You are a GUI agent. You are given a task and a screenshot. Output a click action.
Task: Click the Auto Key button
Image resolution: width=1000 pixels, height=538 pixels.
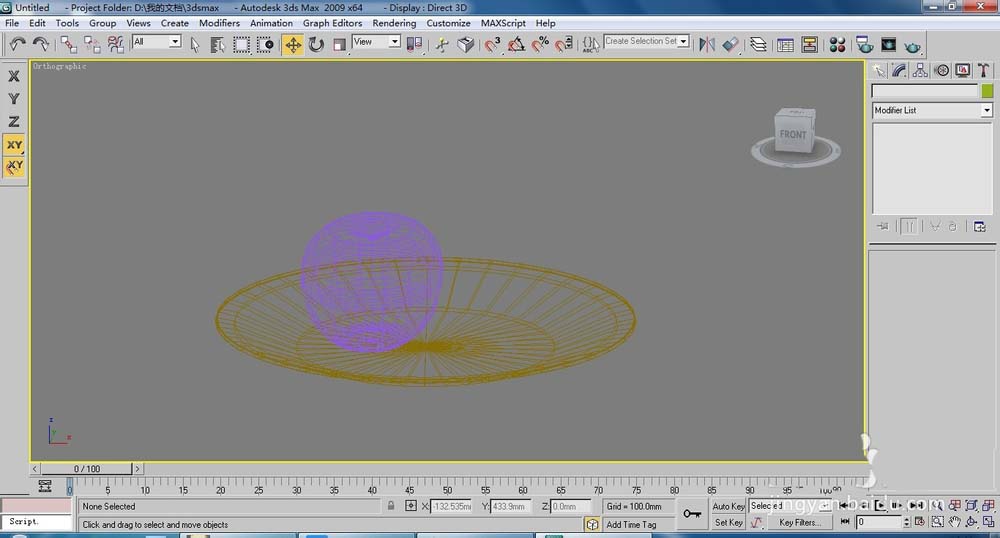(728, 506)
